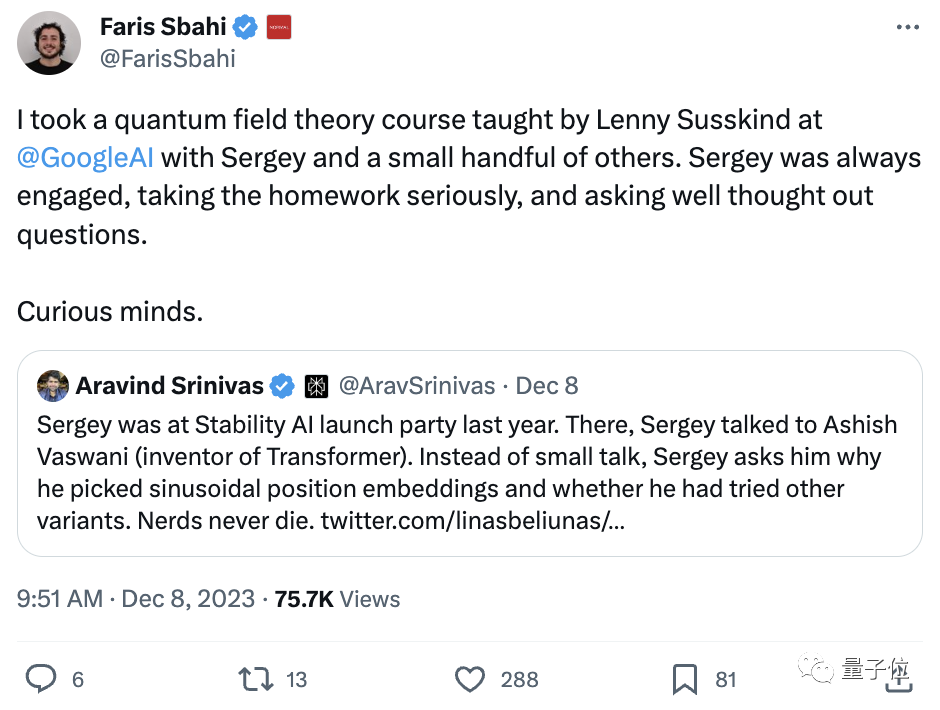Click the red affiliation badge beside Faris Sbahi
The height and width of the screenshot is (710, 940).
point(279,27)
